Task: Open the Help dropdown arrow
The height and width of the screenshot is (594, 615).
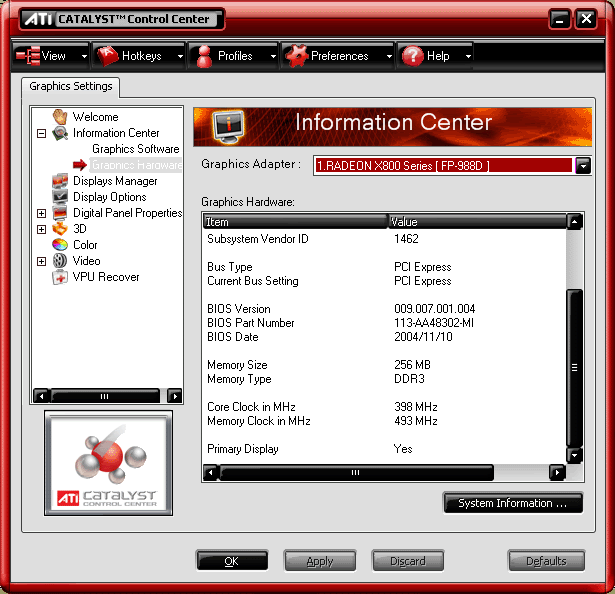Action: point(468,56)
